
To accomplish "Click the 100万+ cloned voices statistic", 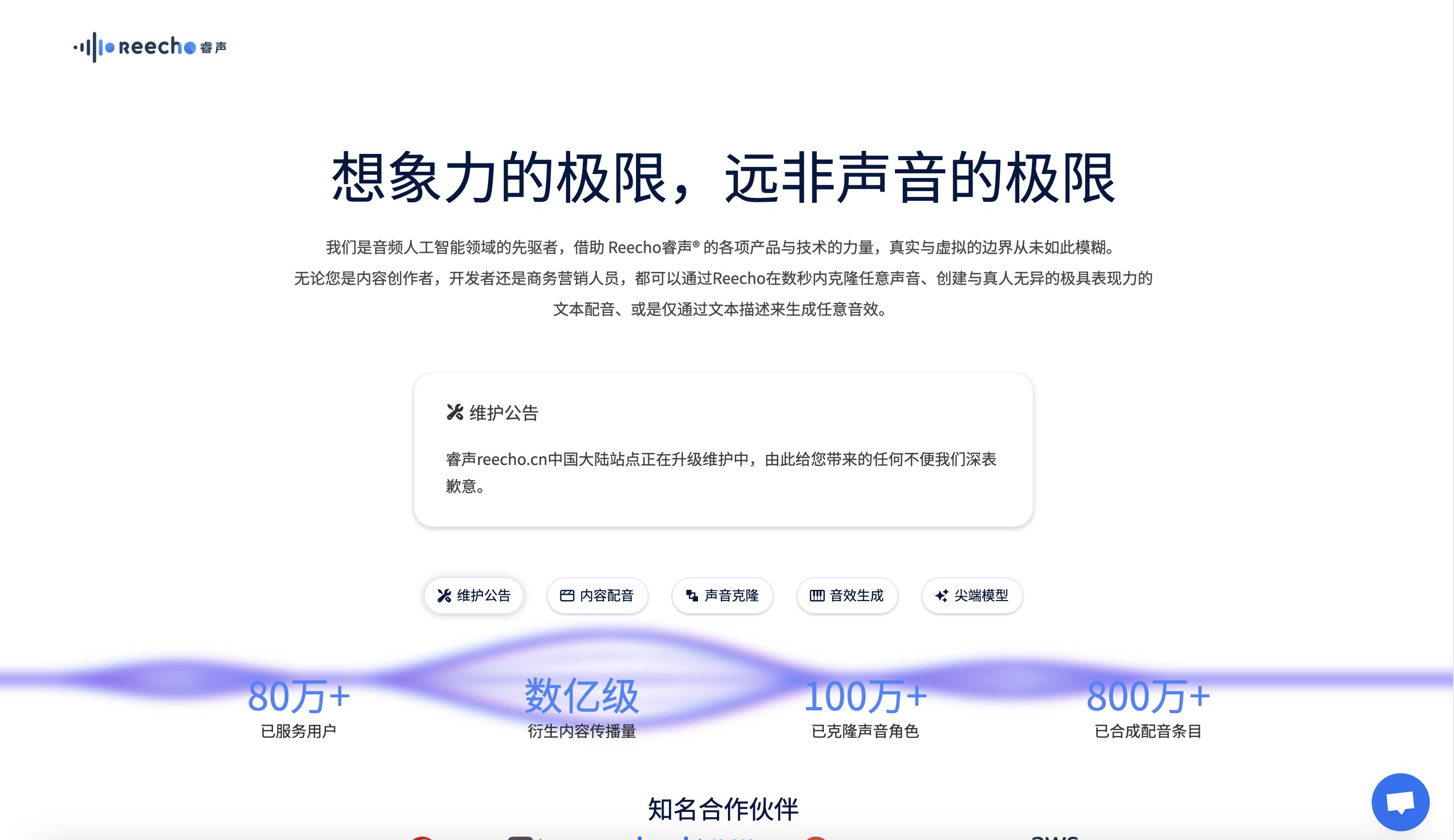I will pos(864,696).
